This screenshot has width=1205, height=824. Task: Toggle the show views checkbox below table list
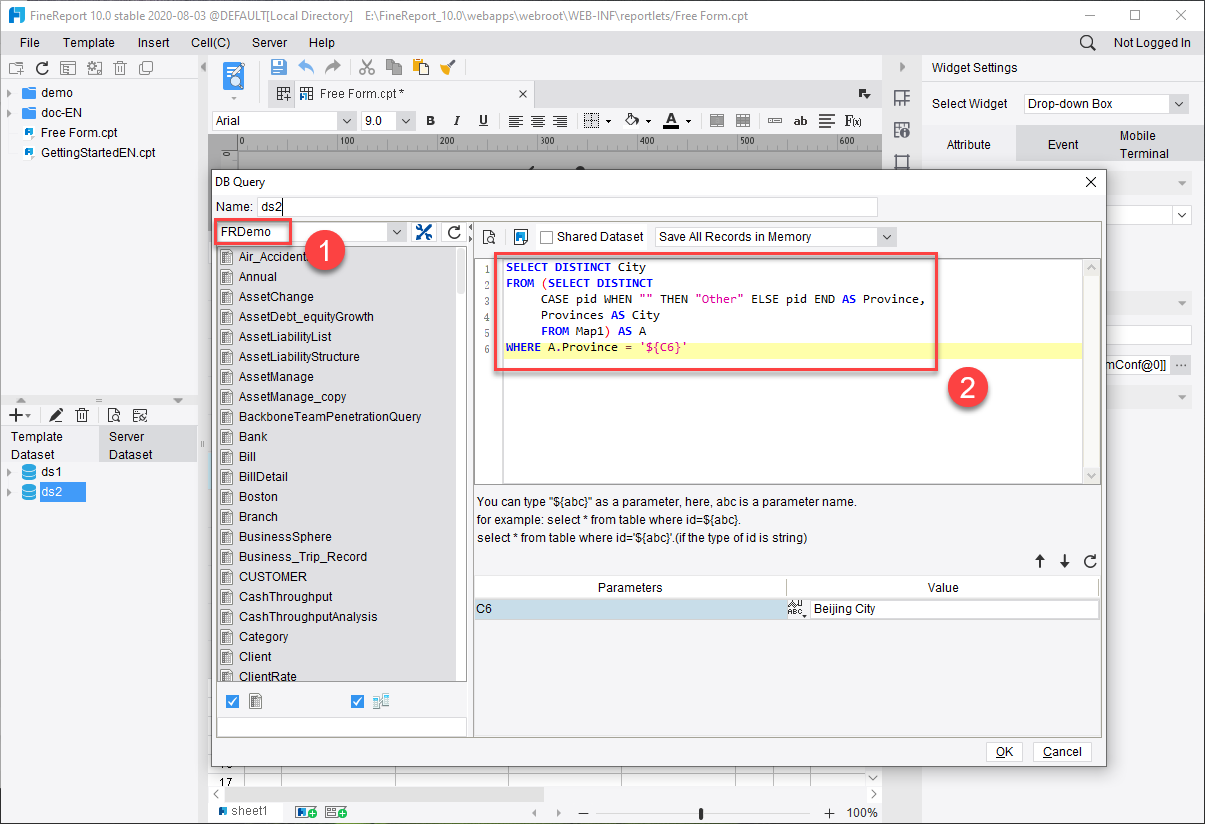357,702
